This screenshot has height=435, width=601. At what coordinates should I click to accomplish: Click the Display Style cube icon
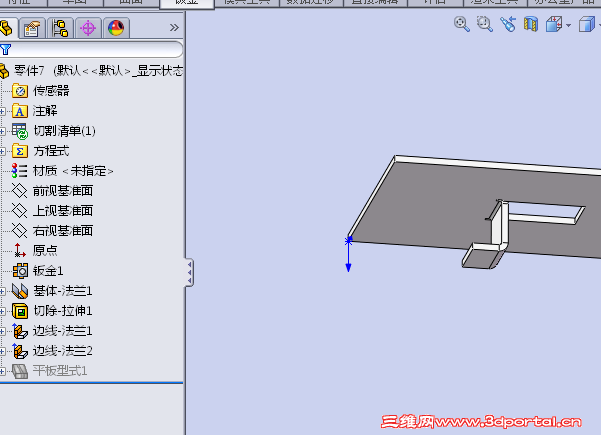(x=586, y=25)
